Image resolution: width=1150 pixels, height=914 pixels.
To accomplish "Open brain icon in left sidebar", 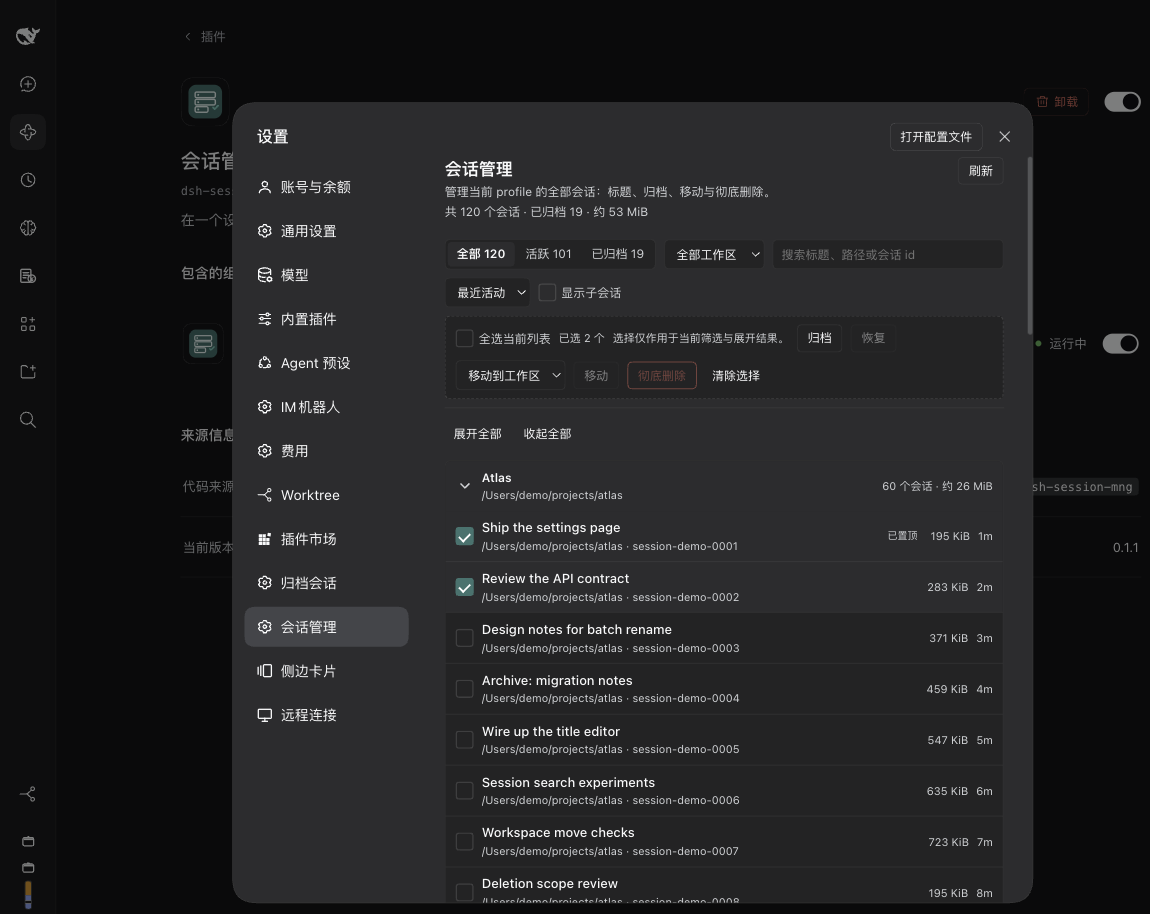I will pos(28,228).
